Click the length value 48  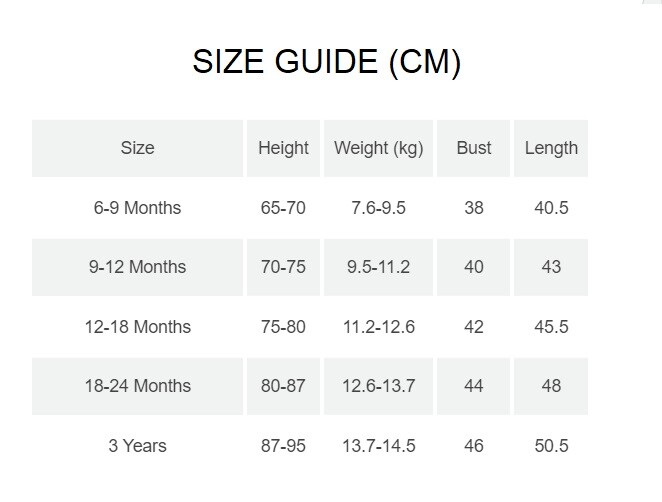point(551,386)
